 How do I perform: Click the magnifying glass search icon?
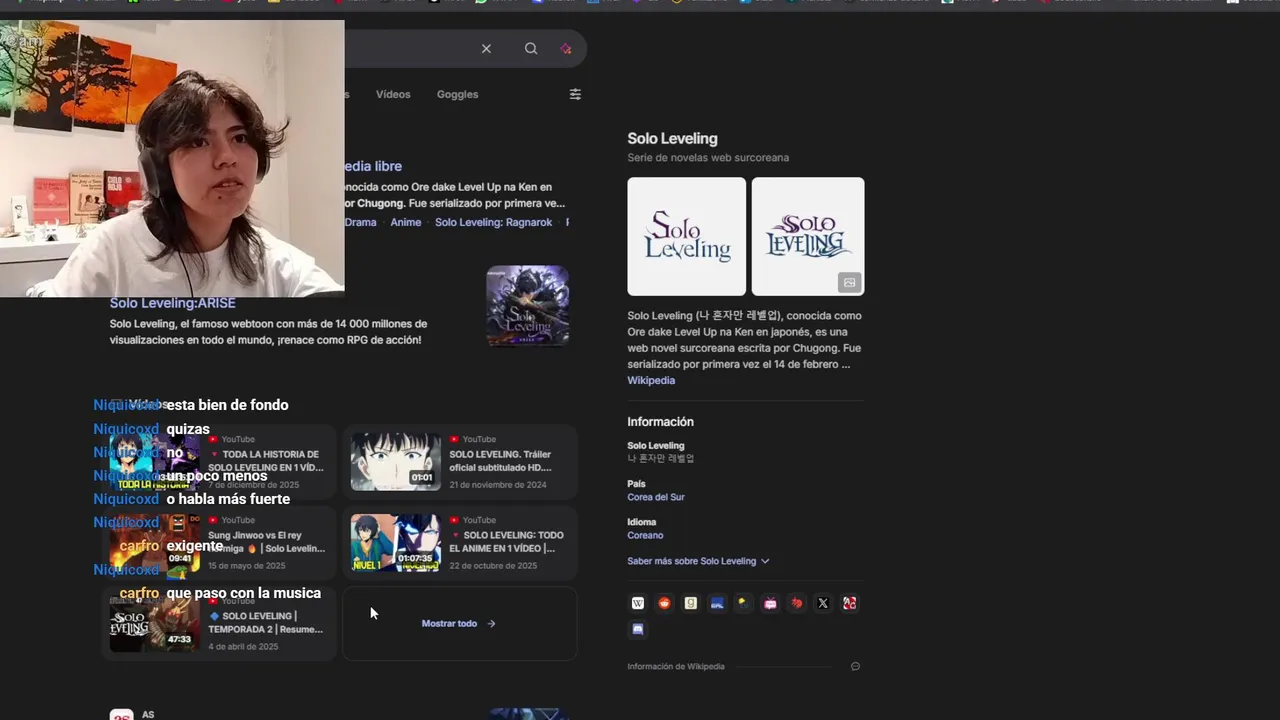tap(531, 49)
